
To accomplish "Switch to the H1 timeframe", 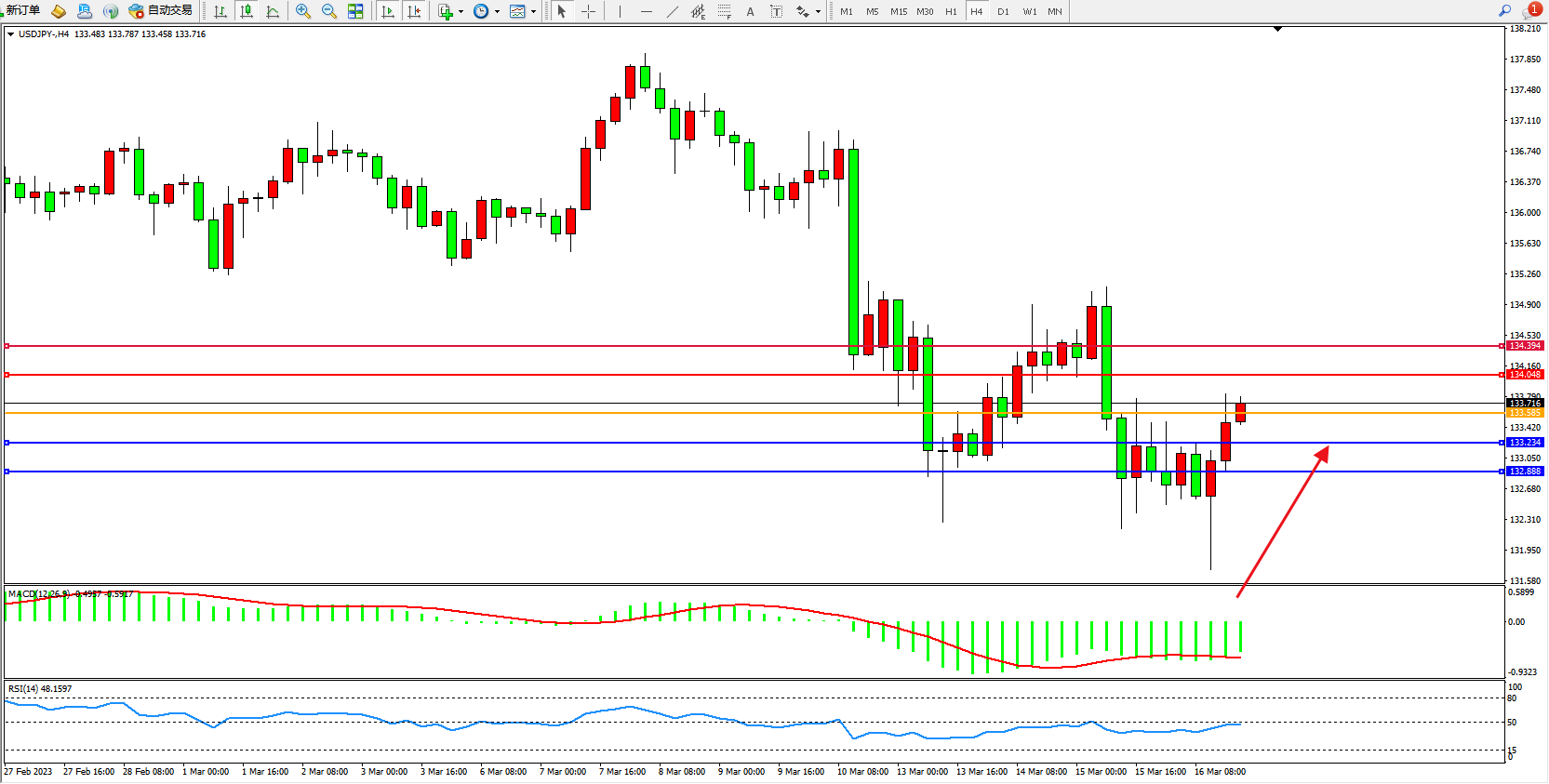I will tap(951, 11).
